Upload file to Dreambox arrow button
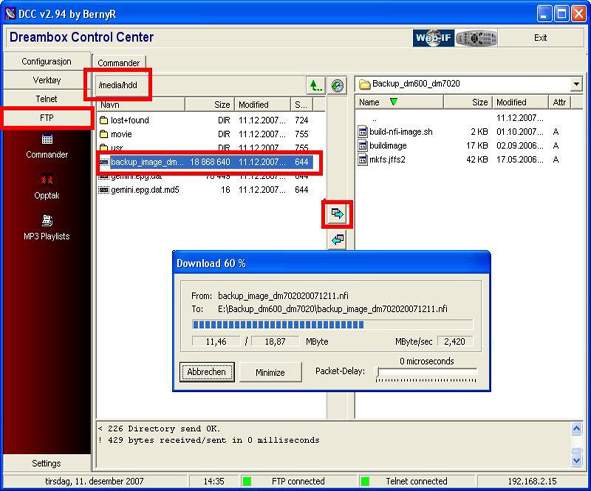 point(337,239)
